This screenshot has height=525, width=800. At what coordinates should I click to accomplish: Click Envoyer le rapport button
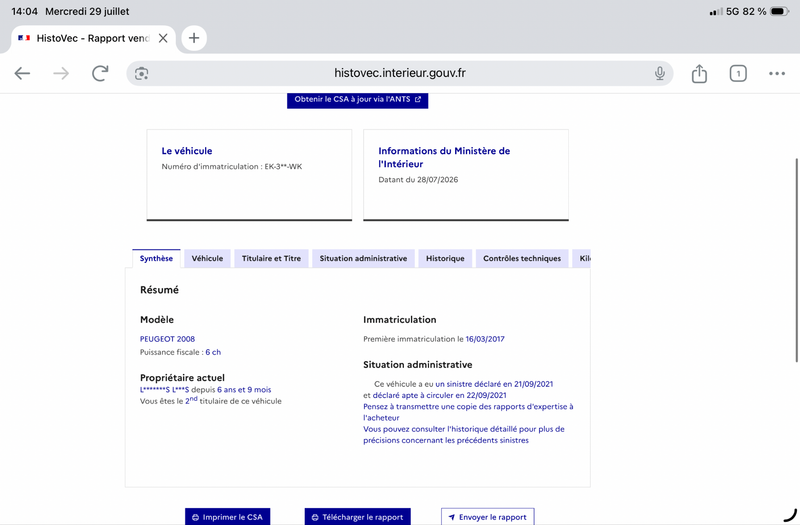click(488, 517)
